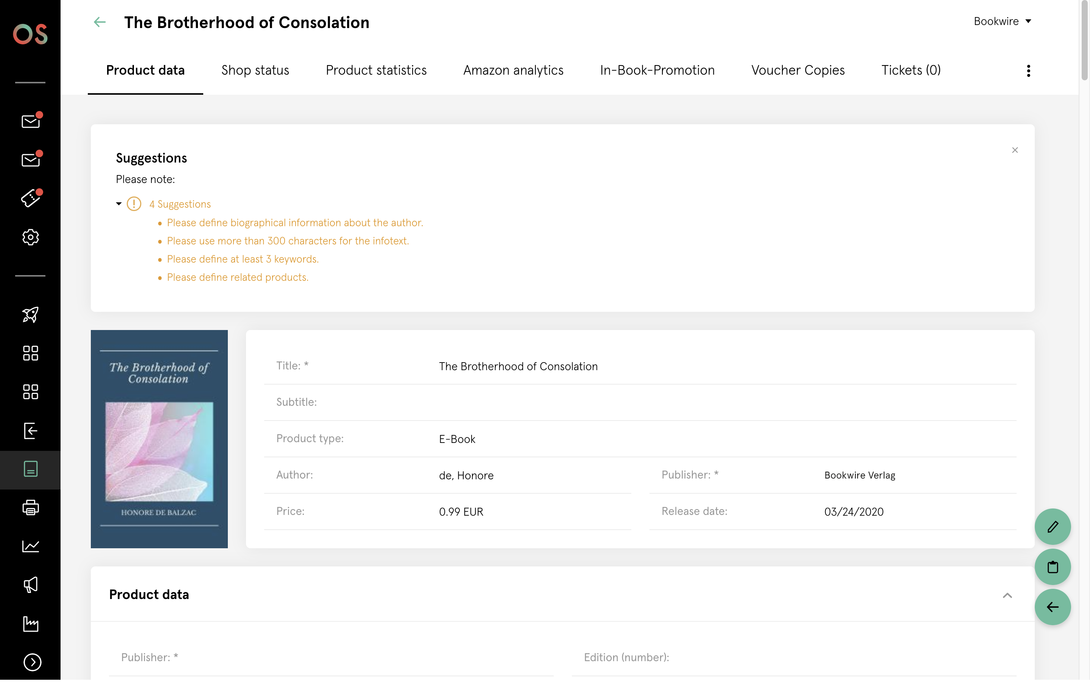Viewport: 1090px width, 682px height.
Task: Click the clipboard copy floating button
Action: 1052,567
